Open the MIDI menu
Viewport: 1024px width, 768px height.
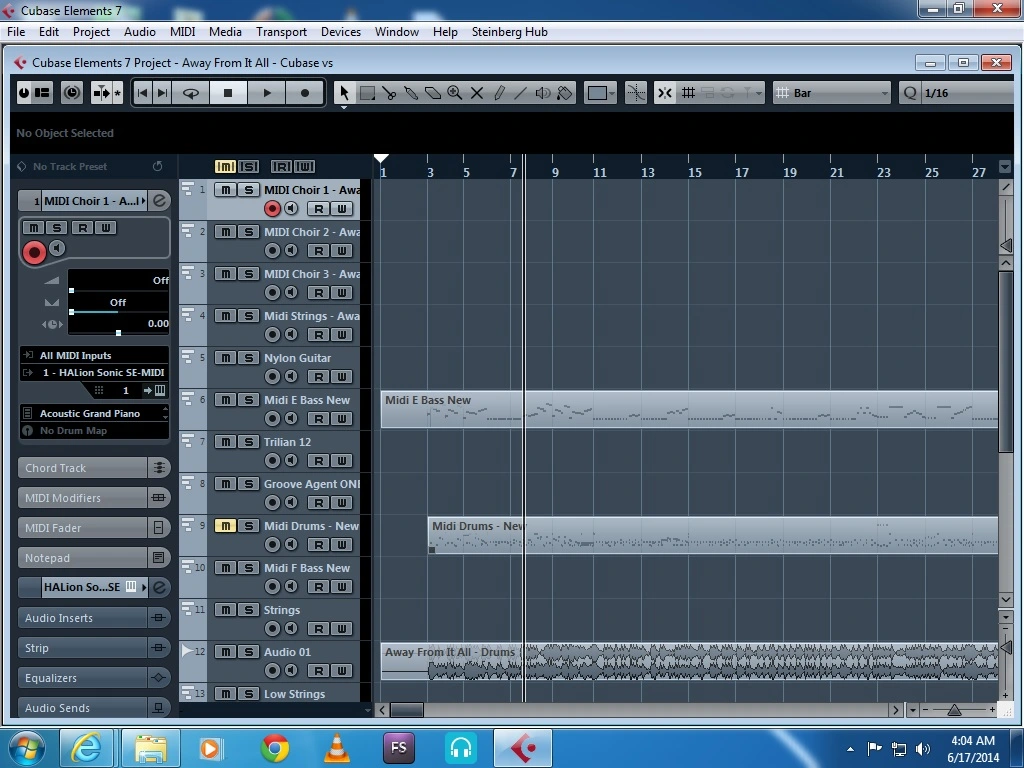(182, 31)
